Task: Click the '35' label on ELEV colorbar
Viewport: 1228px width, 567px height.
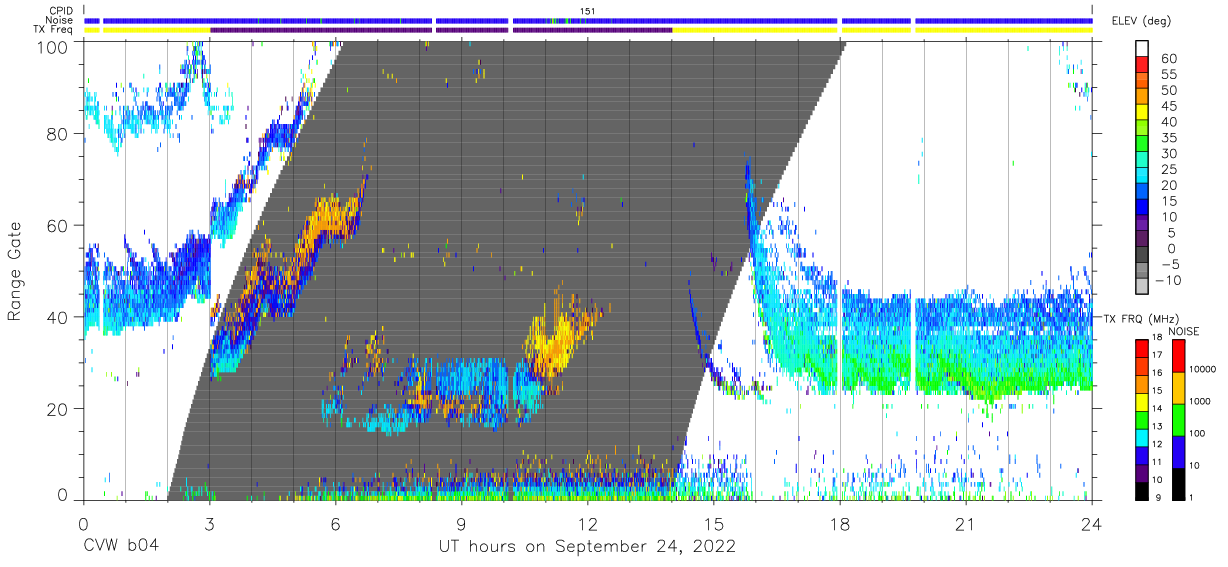Action: (x=1168, y=138)
